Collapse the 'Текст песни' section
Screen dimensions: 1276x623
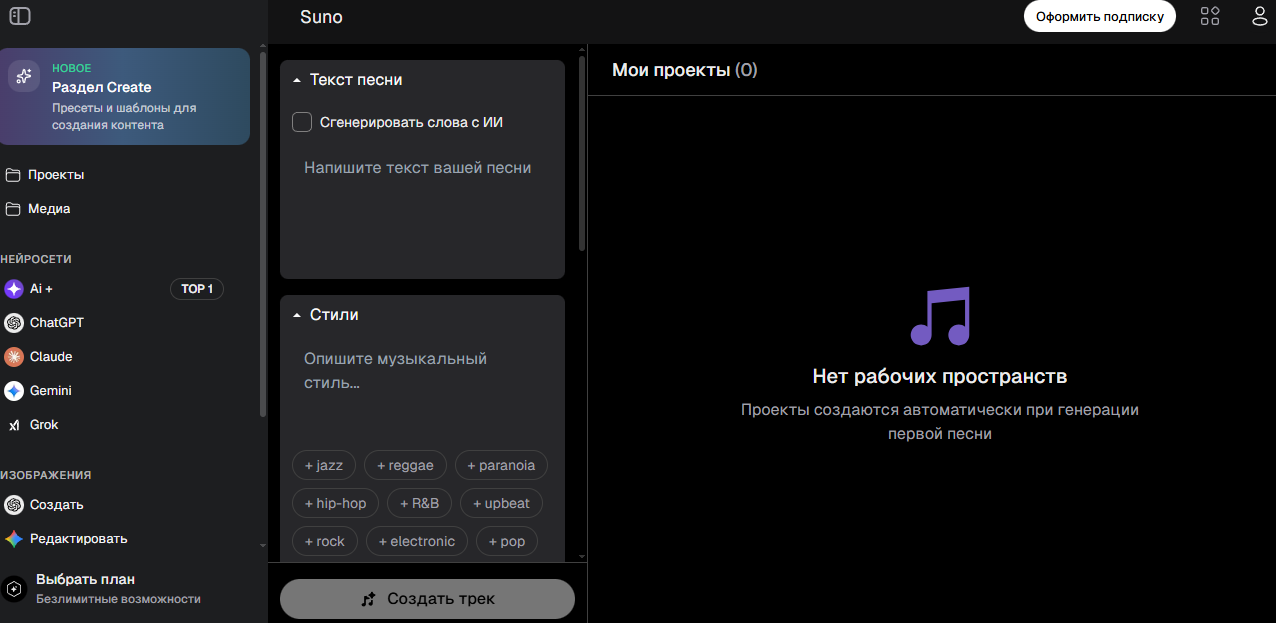[x=297, y=80]
